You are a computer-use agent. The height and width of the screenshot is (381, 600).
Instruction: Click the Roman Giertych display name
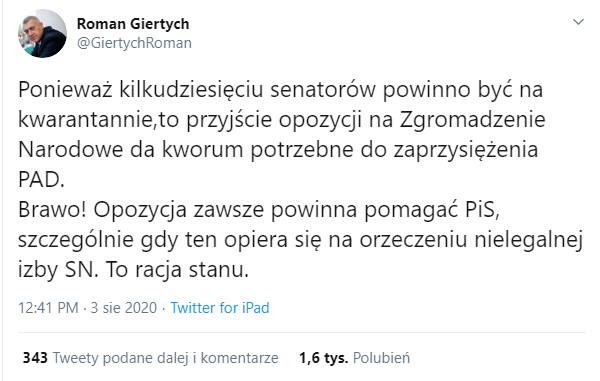coord(133,24)
